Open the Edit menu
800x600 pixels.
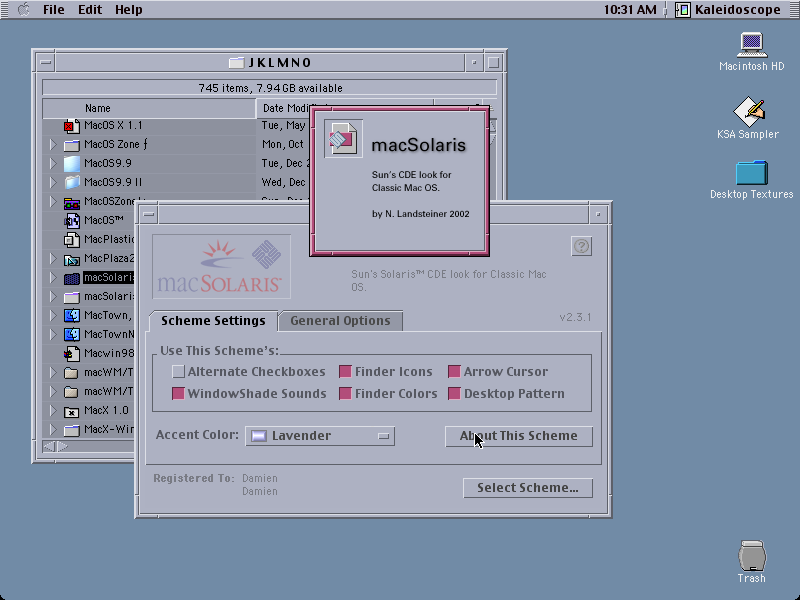(x=90, y=10)
